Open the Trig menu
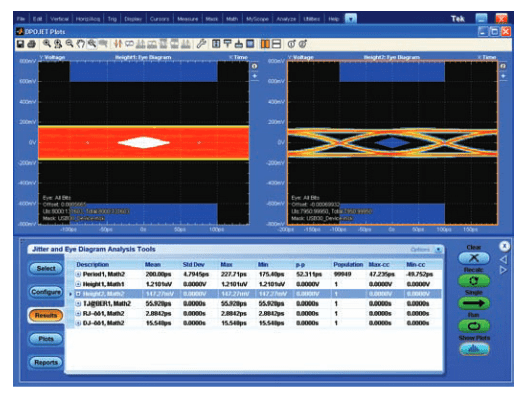528x396 pixels. (x=112, y=19)
